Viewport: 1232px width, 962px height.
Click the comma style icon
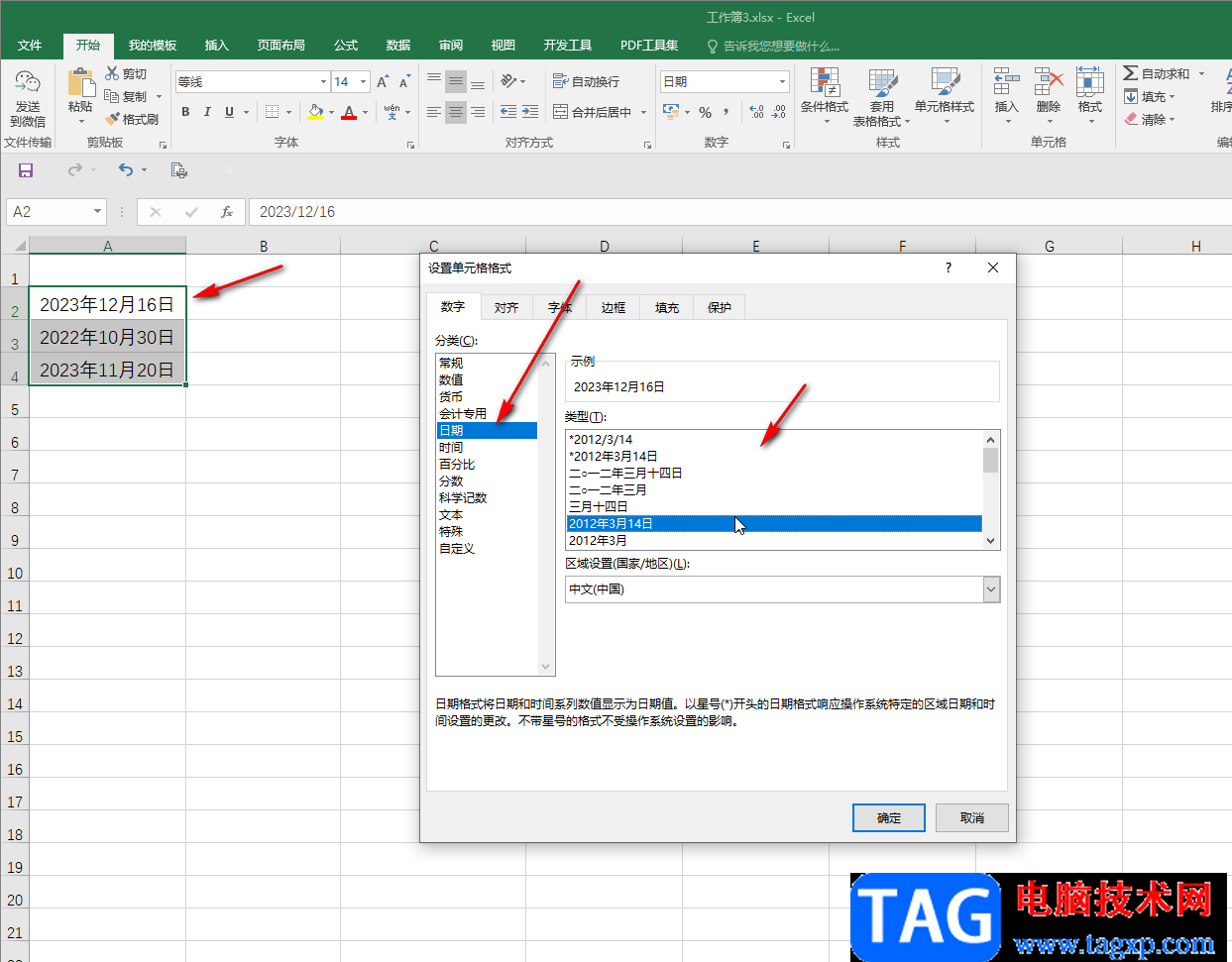coord(727,112)
